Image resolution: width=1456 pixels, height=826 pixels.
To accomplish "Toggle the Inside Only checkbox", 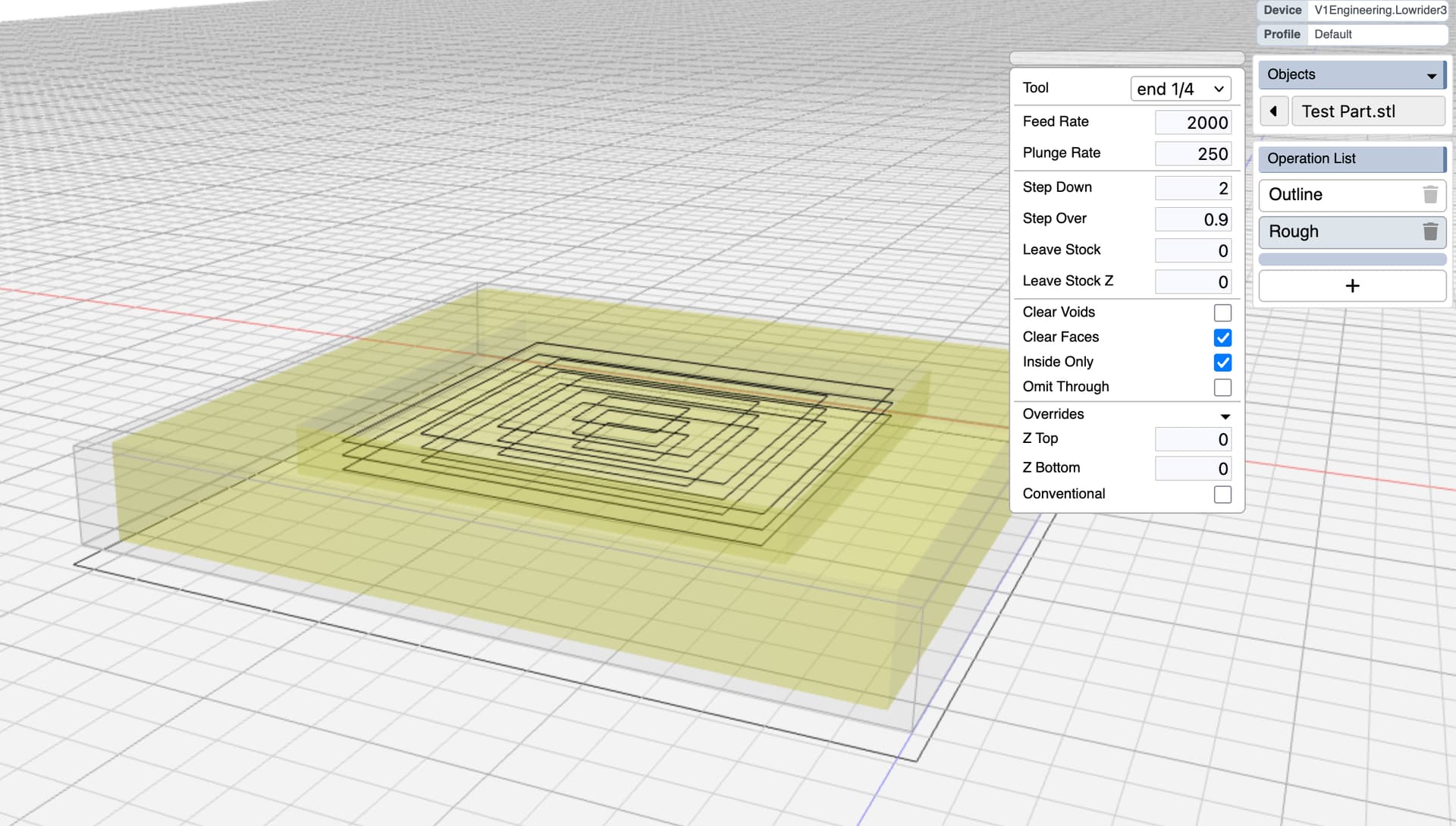I will click(1222, 363).
